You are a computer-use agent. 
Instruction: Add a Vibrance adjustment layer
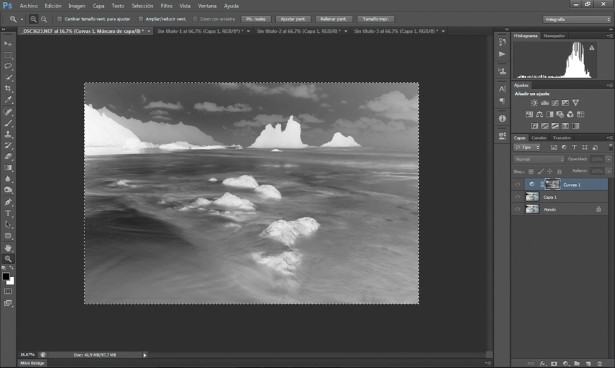[575, 103]
